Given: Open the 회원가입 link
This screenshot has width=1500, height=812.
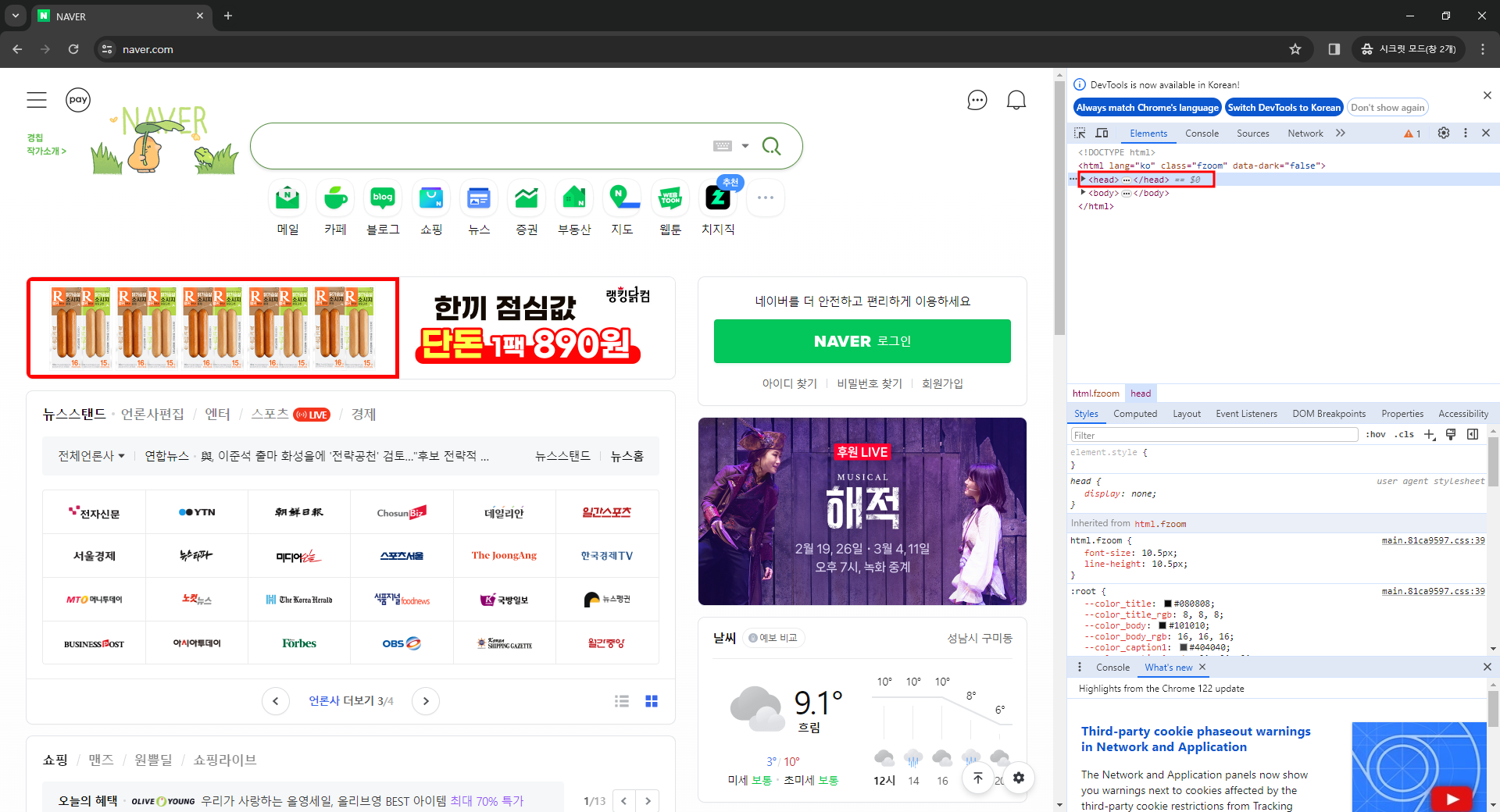Looking at the screenshot, I should coord(942,383).
